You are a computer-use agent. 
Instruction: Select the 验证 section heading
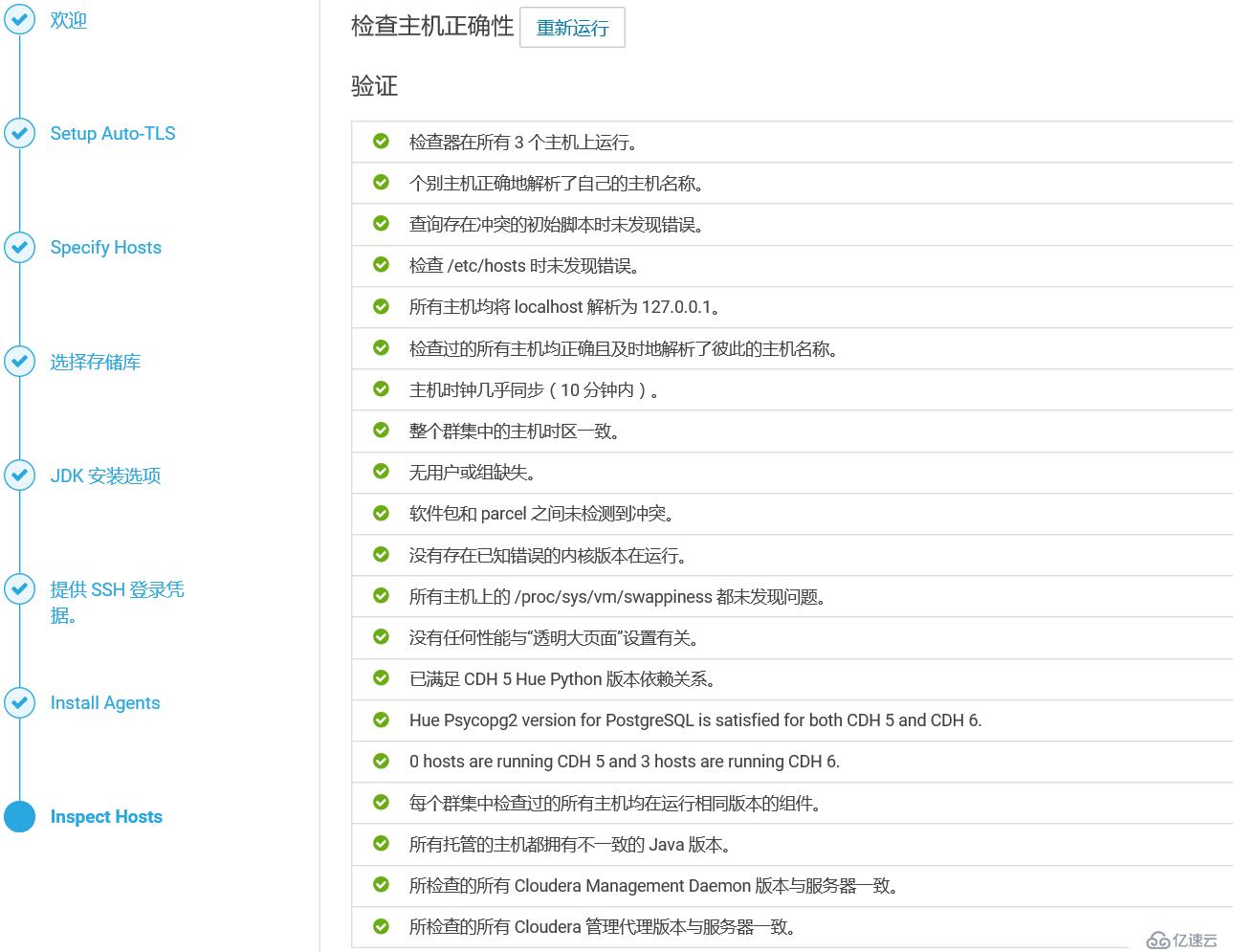(374, 86)
